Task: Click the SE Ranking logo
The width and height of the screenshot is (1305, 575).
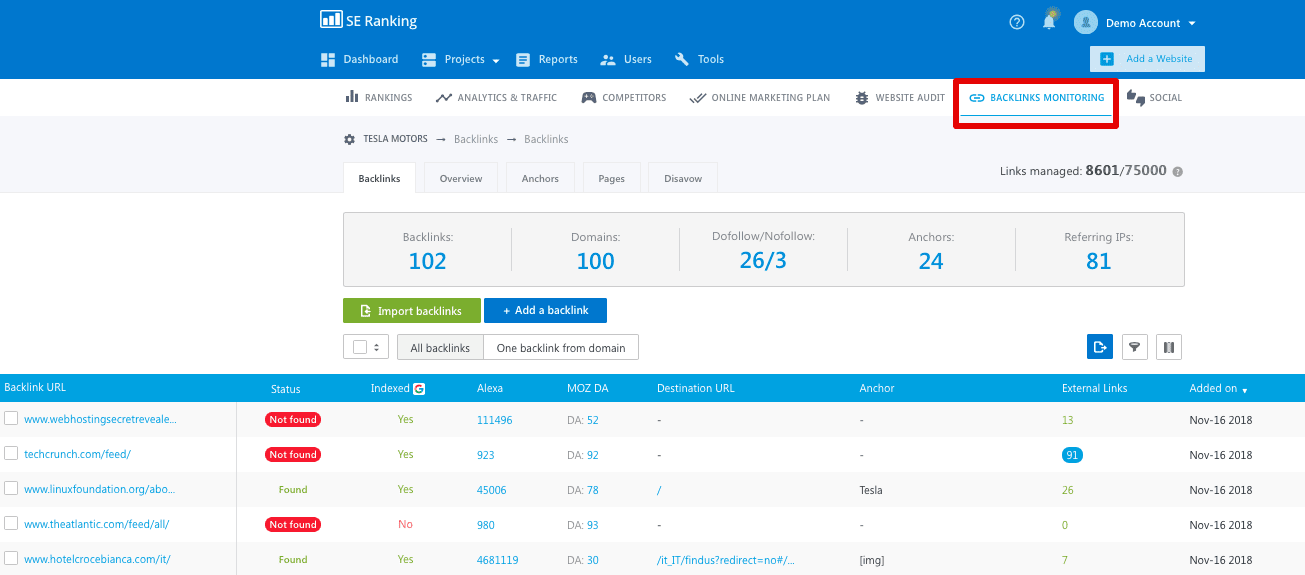Action: 368,21
